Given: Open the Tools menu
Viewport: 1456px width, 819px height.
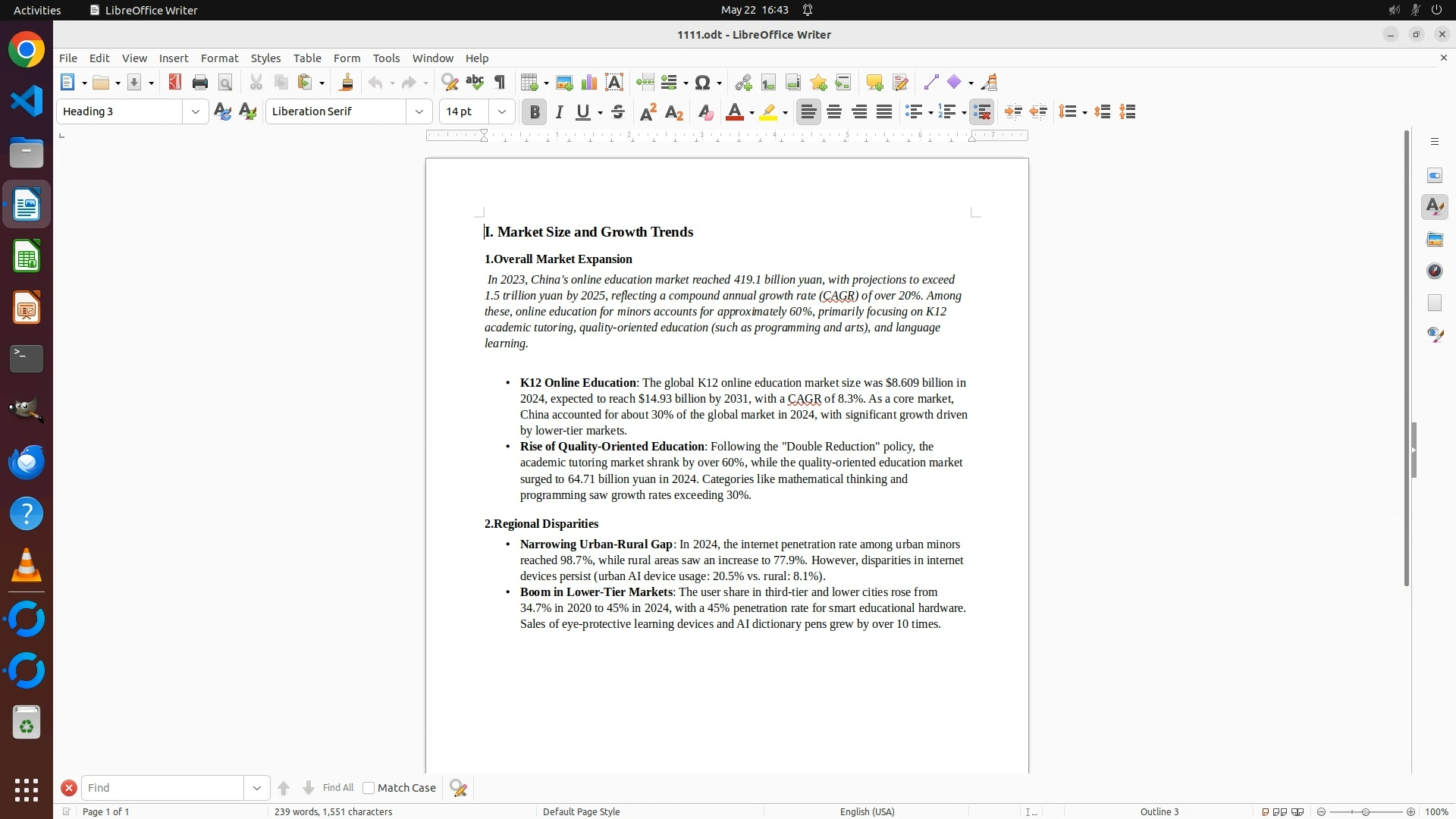Looking at the screenshot, I should pyautogui.click(x=386, y=58).
